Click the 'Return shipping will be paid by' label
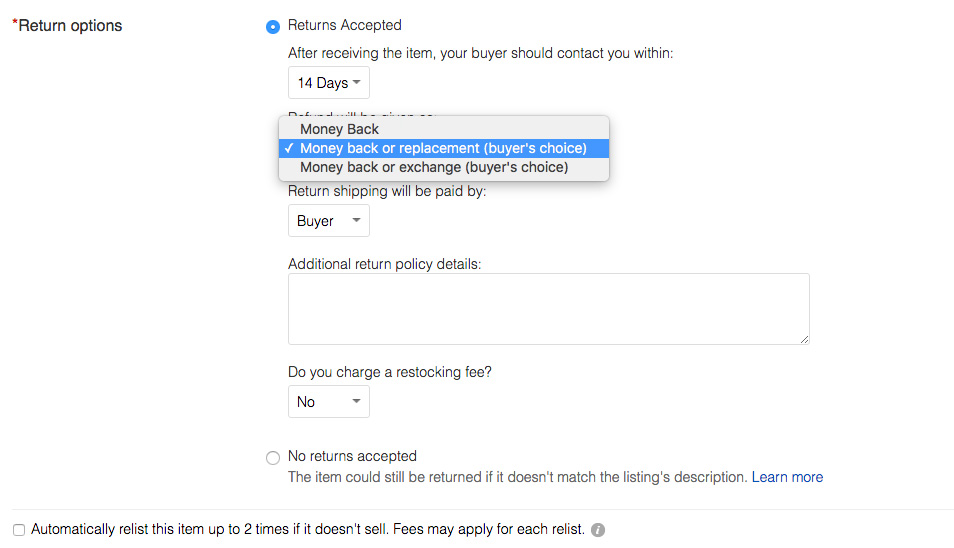Viewport: 954px width, 548px height. pyautogui.click(x=387, y=190)
